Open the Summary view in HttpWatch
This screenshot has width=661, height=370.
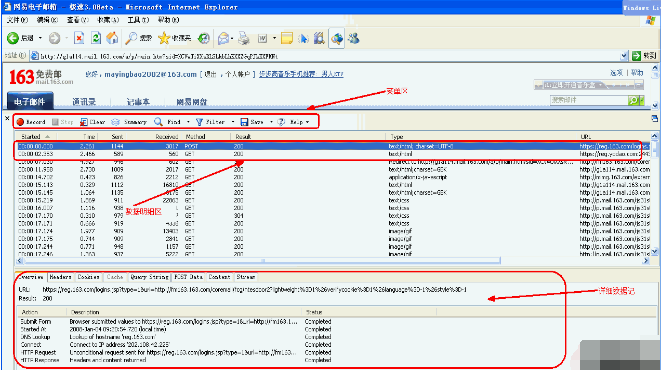click(x=129, y=122)
